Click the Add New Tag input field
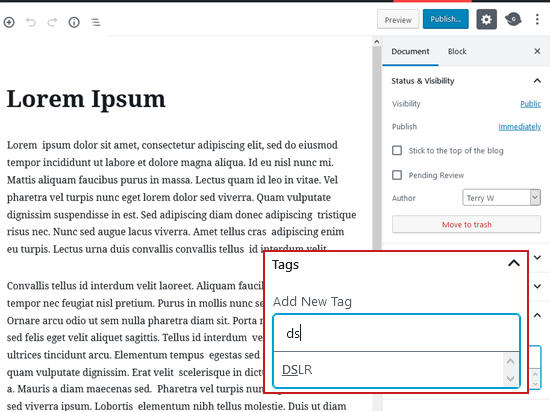The height and width of the screenshot is (412, 550). click(396, 333)
